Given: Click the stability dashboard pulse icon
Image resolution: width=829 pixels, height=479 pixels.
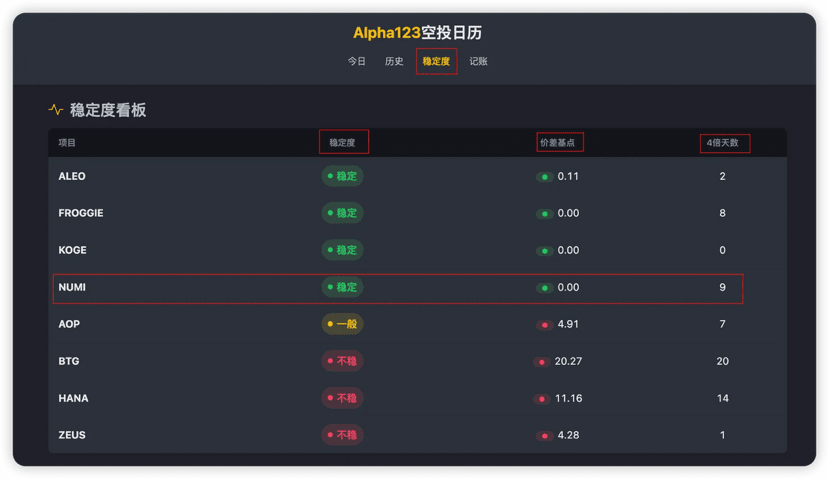Looking at the screenshot, I should (56, 110).
